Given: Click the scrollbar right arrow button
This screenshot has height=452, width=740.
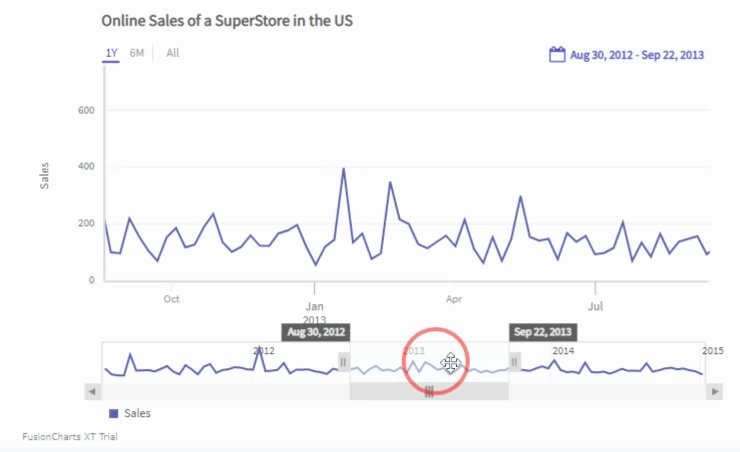Looking at the screenshot, I should [x=714, y=392].
